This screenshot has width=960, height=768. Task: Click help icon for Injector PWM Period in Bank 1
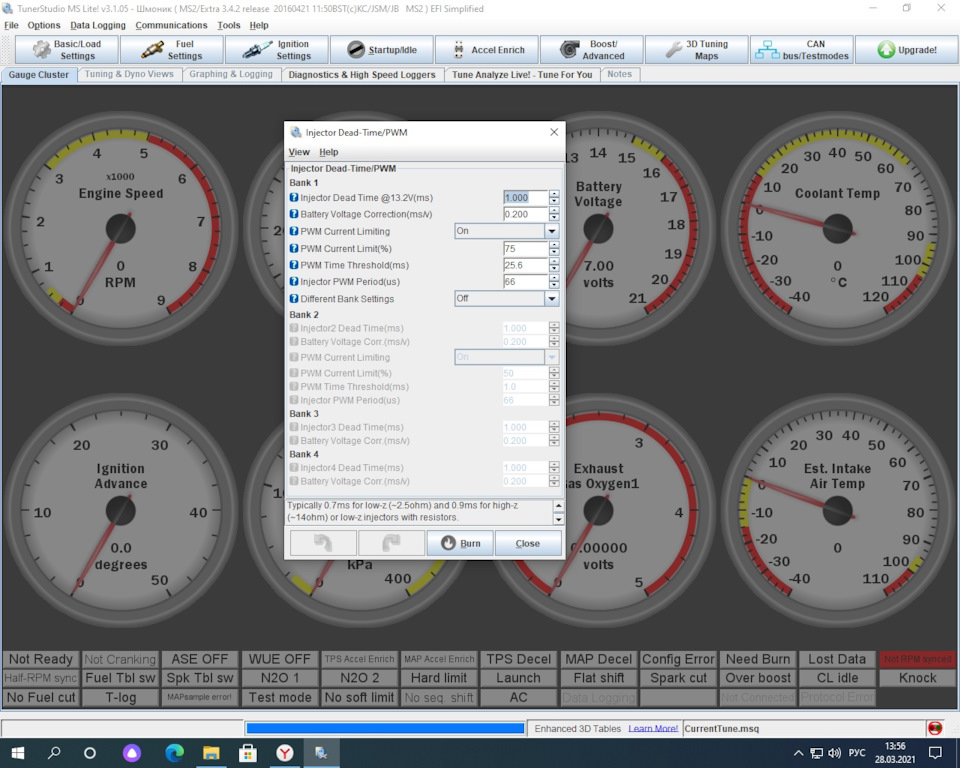(x=294, y=282)
